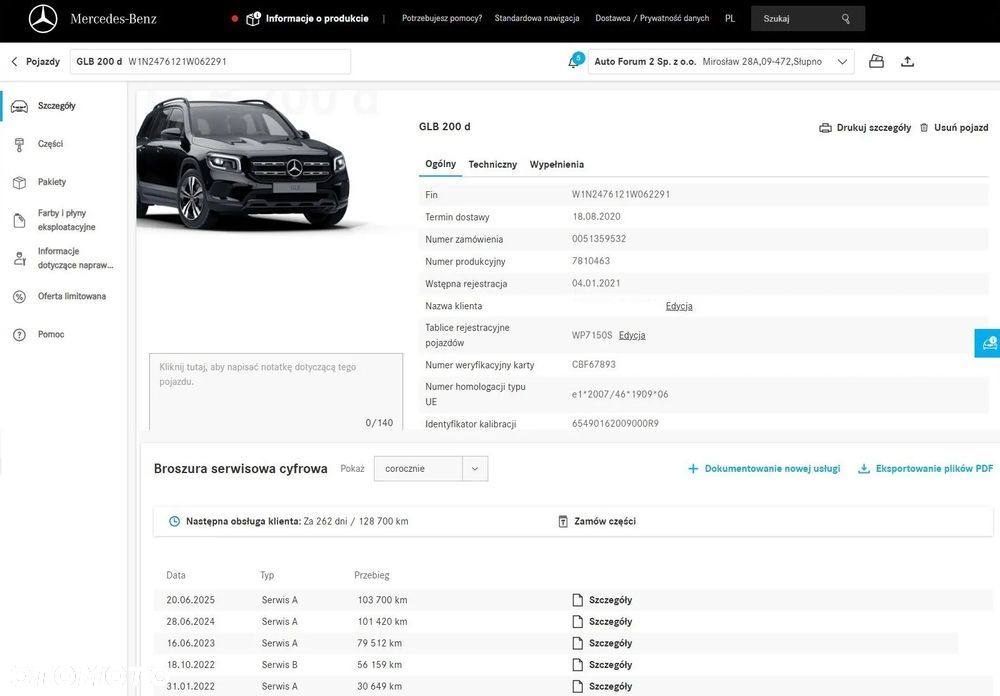Click Numer zamówienia value 0051359532
The image size is (1000, 696).
599,239
